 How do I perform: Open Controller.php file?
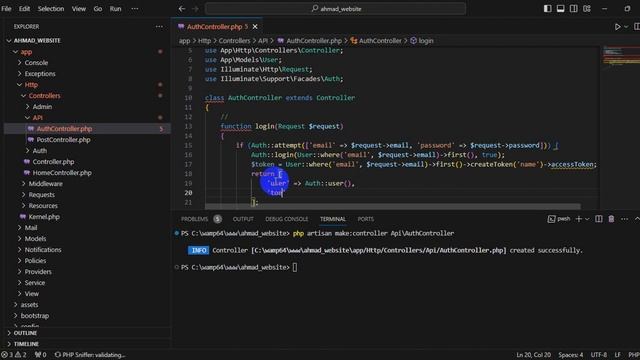(53, 162)
